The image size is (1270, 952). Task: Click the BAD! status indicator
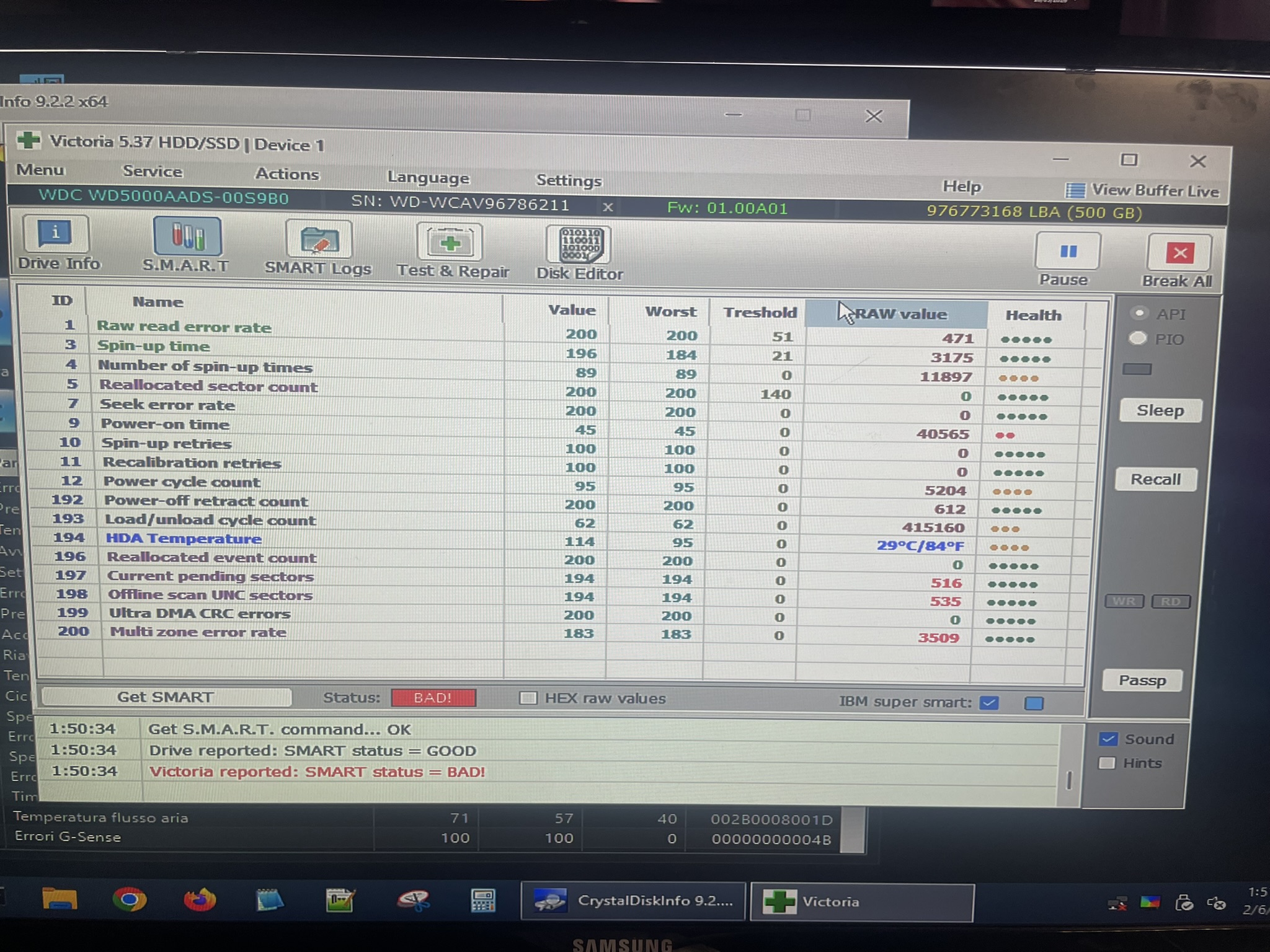click(433, 698)
